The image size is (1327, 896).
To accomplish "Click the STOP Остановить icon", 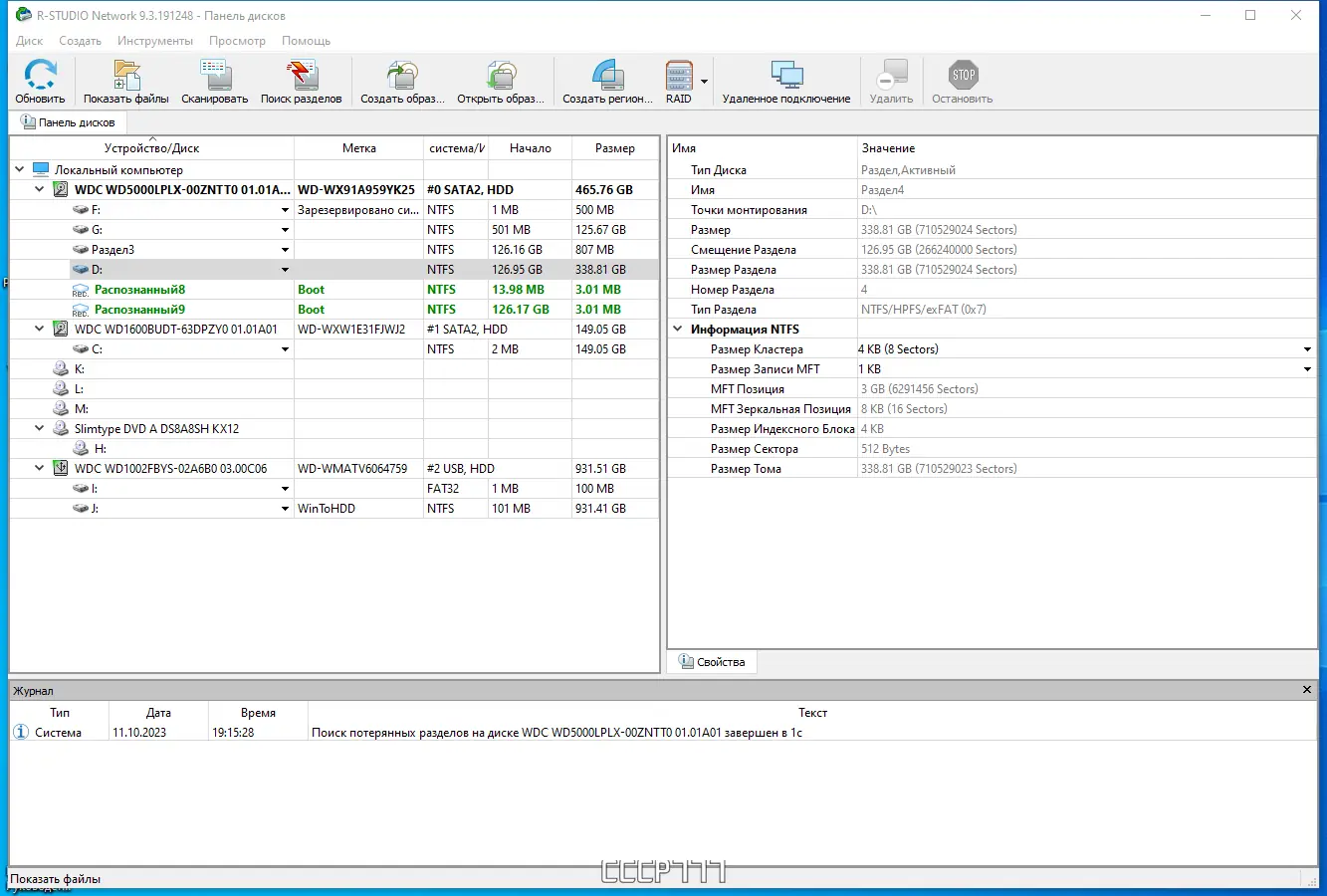I will [x=963, y=76].
